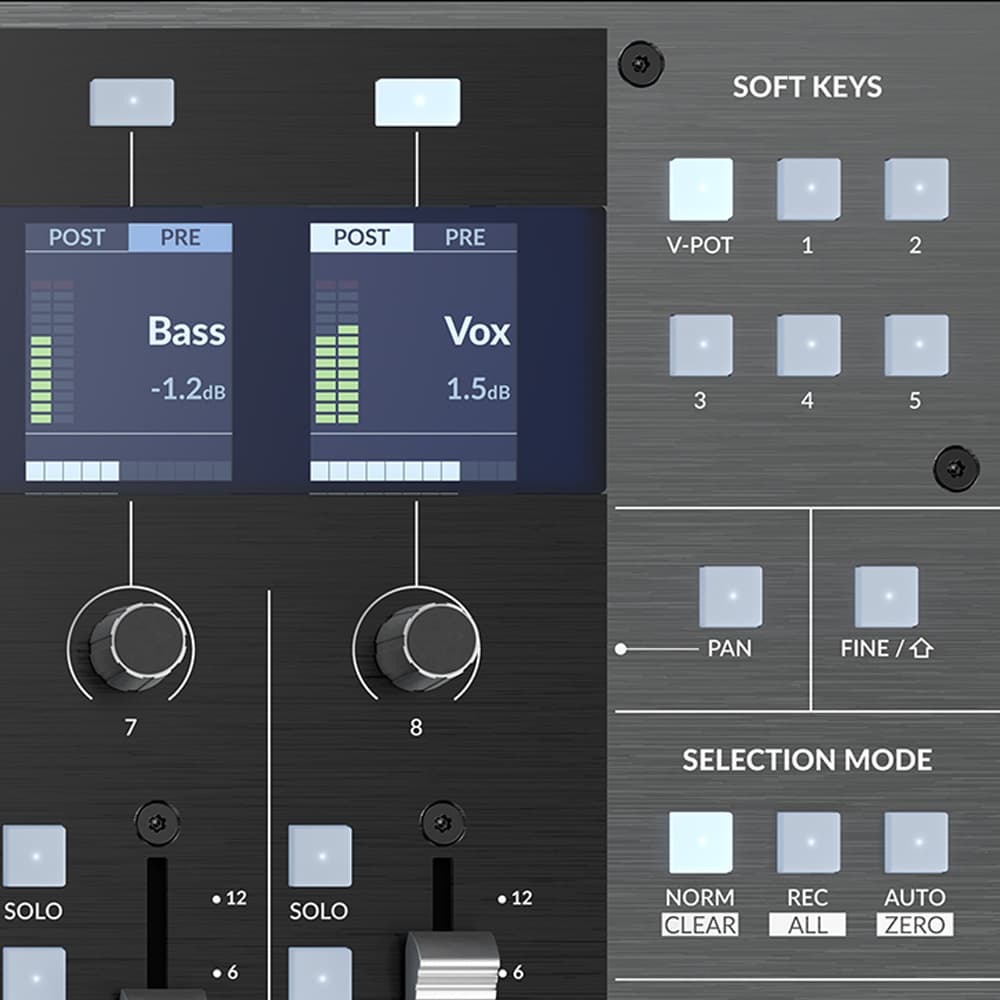Click the Vox 1.5dB value
This screenshot has height=1000, width=1000.
tap(478, 389)
